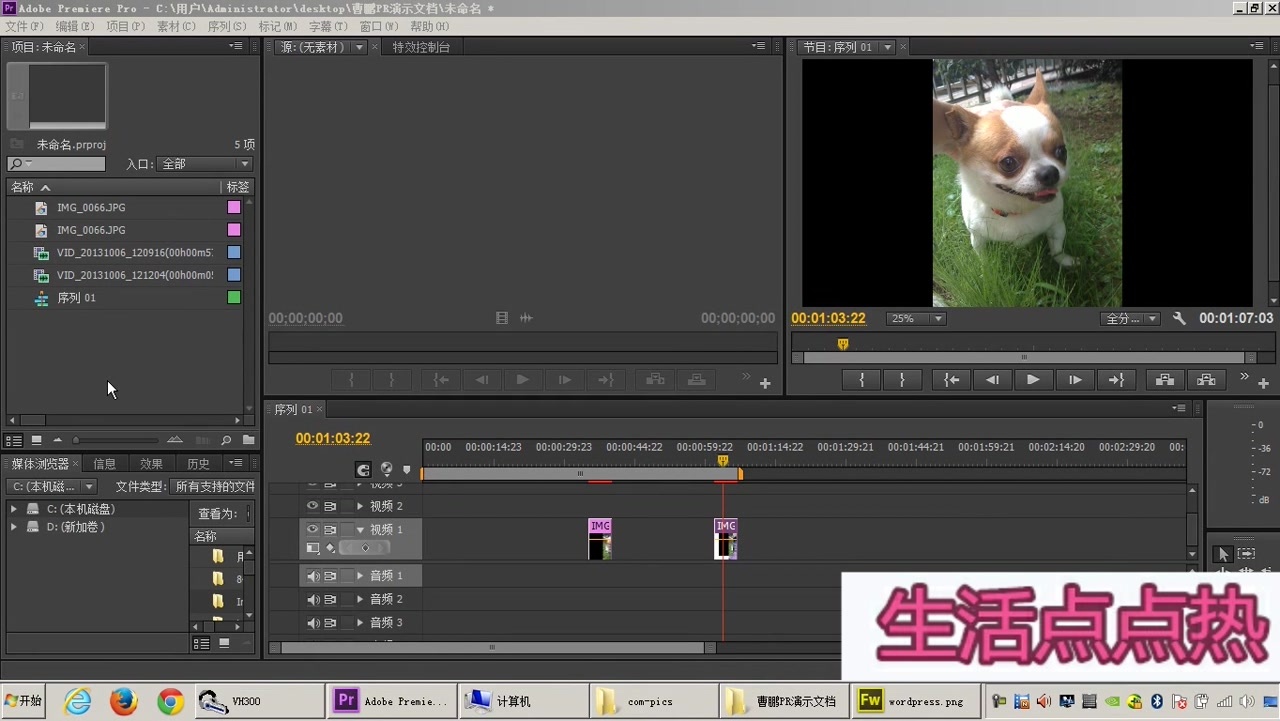Screen dimensions: 1280x721
Task: Switch to 历史 tab
Action: tap(198, 464)
